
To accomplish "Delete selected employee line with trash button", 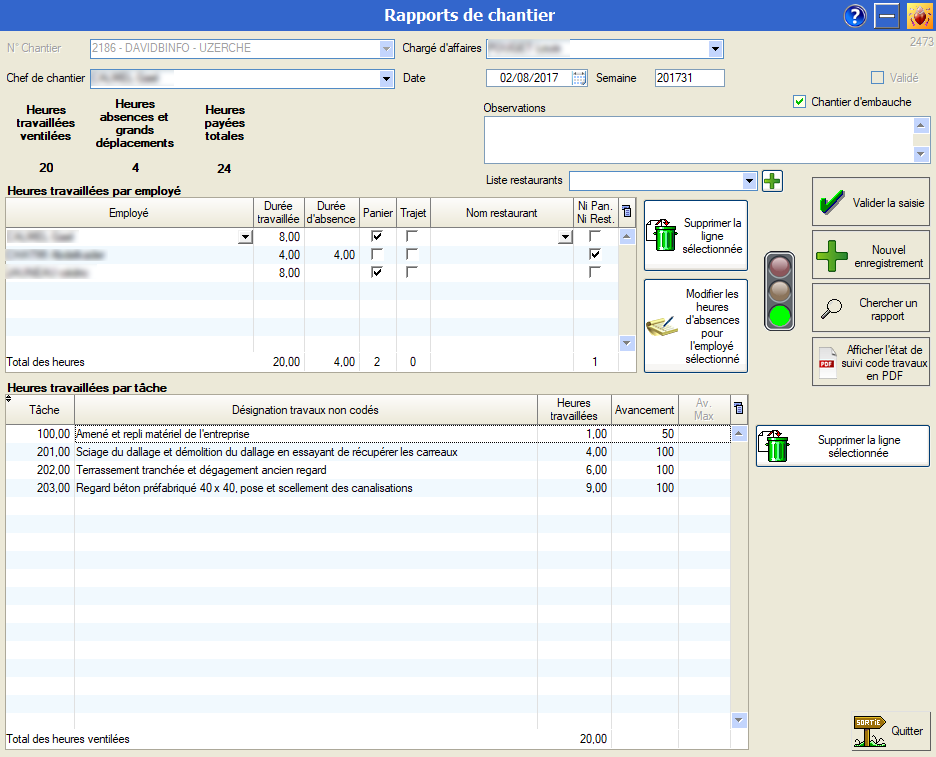I will tap(695, 235).
